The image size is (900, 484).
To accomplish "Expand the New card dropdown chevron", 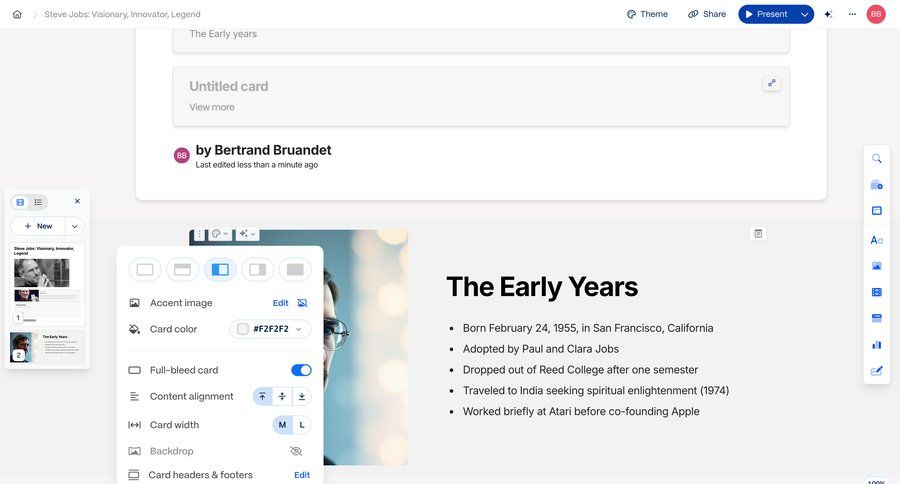I will tap(74, 226).
